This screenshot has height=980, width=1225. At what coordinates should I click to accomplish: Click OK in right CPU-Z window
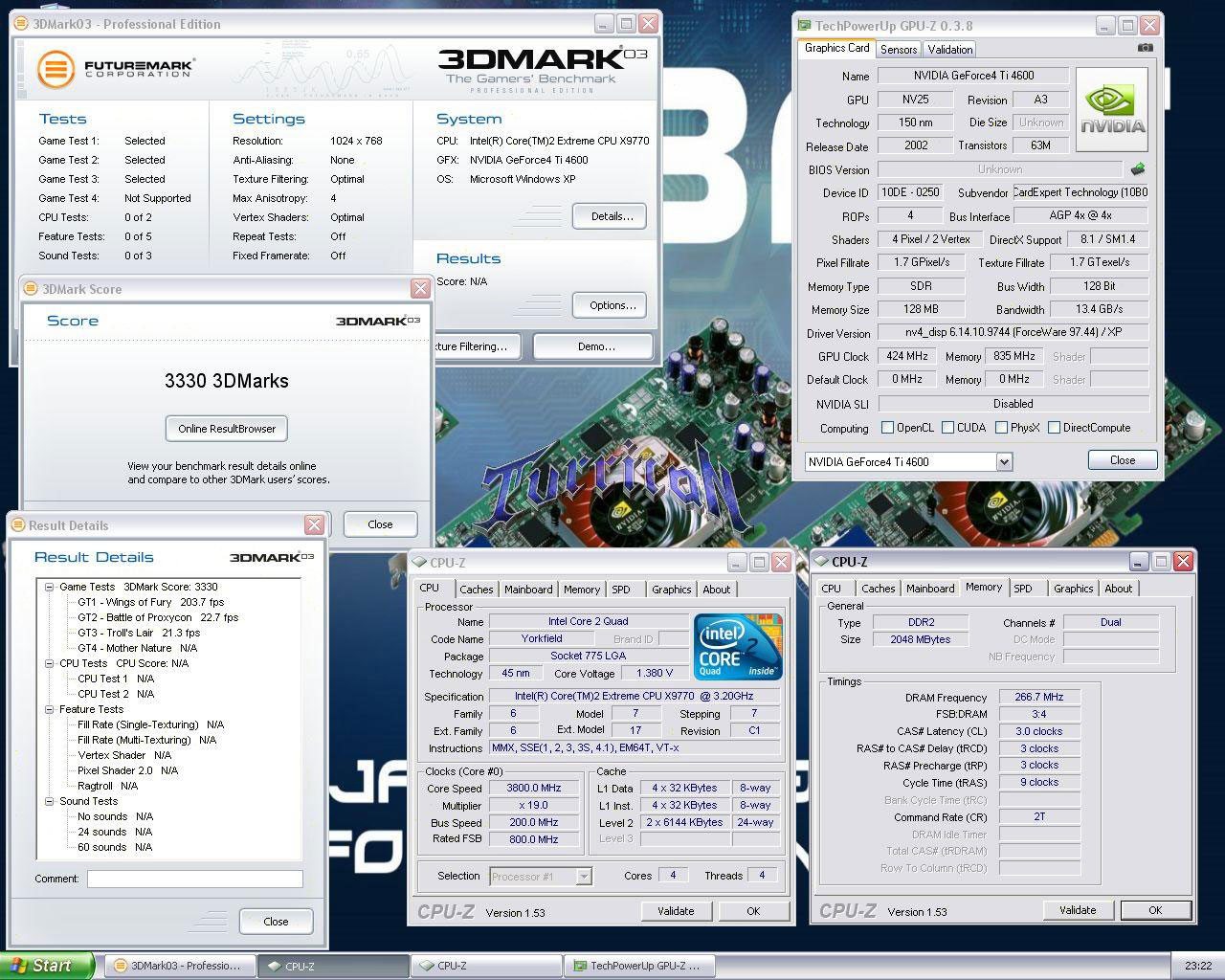(x=1156, y=910)
